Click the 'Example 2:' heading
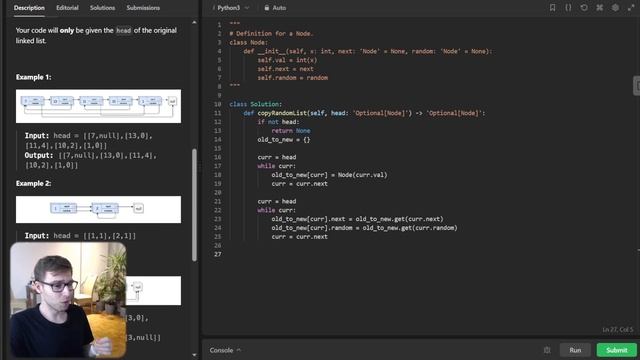The image size is (640, 360). [33, 183]
